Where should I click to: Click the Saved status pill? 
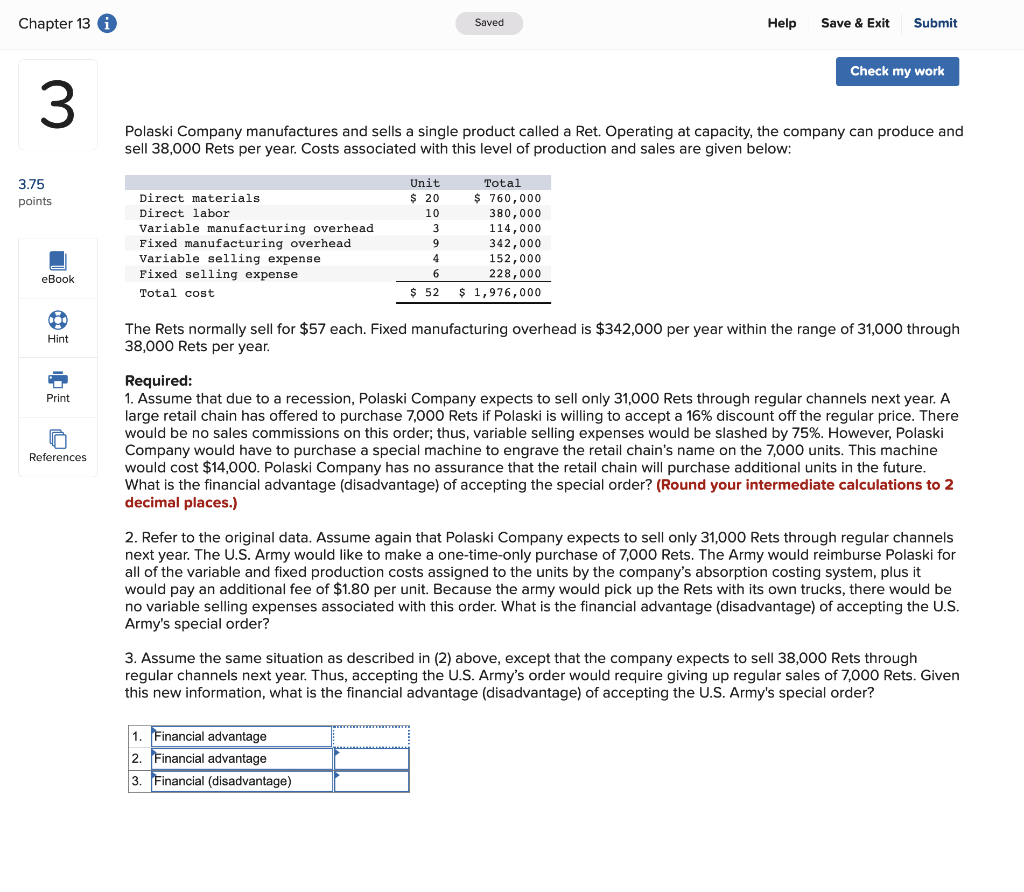(x=489, y=22)
